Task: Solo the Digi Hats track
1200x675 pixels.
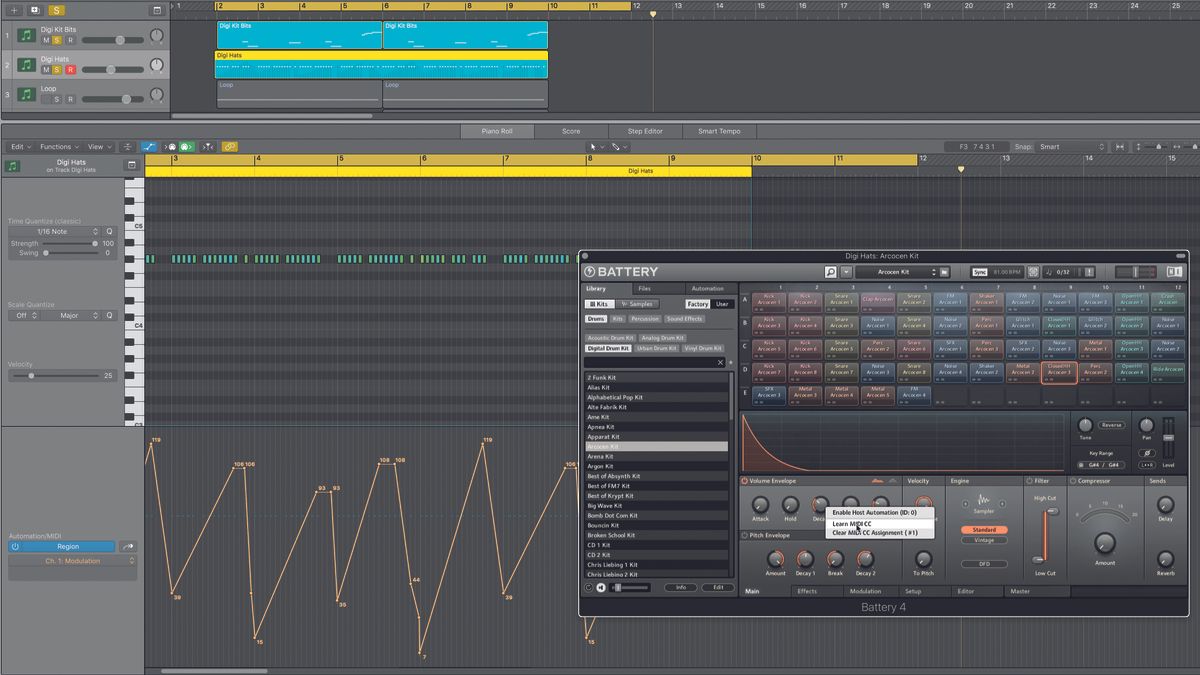Action: tap(57, 69)
